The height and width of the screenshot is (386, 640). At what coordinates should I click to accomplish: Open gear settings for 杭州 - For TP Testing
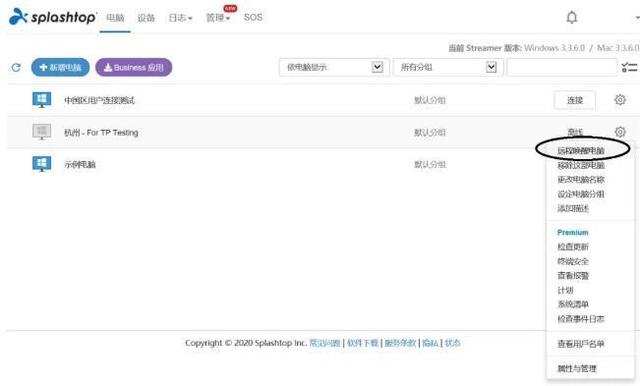[620, 132]
